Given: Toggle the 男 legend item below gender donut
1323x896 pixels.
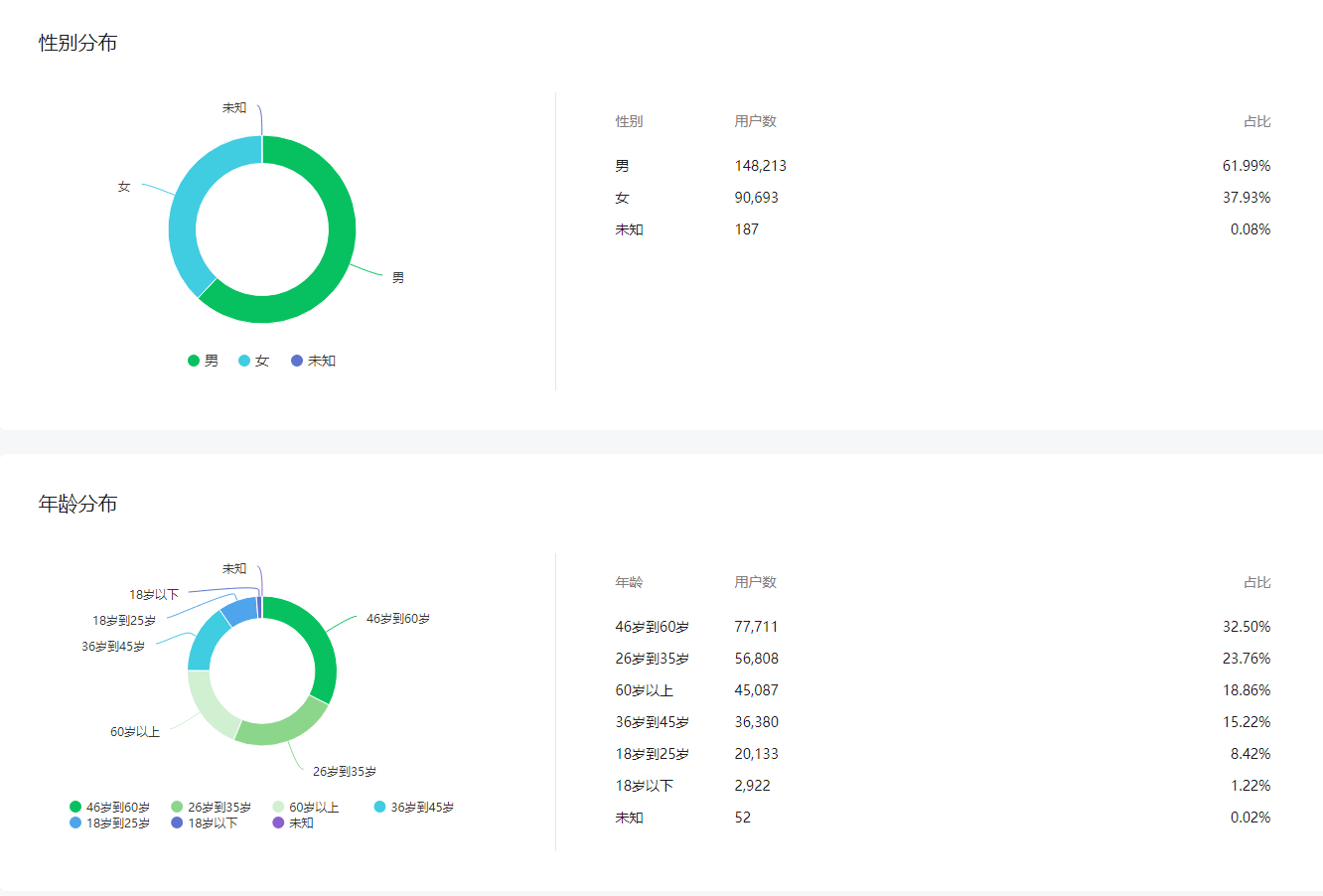Looking at the screenshot, I should [x=204, y=361].
